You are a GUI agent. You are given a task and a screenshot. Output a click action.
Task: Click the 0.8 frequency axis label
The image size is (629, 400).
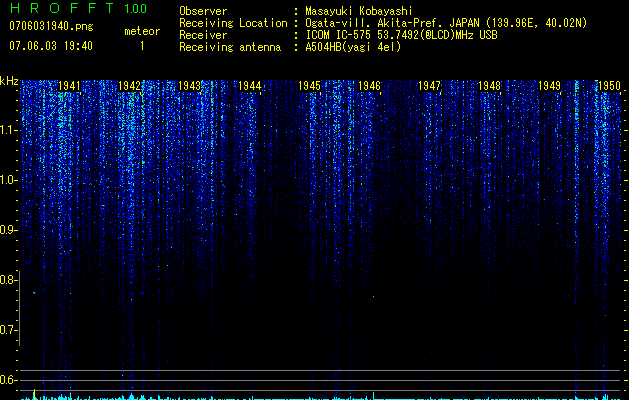[x=9, y=280]
